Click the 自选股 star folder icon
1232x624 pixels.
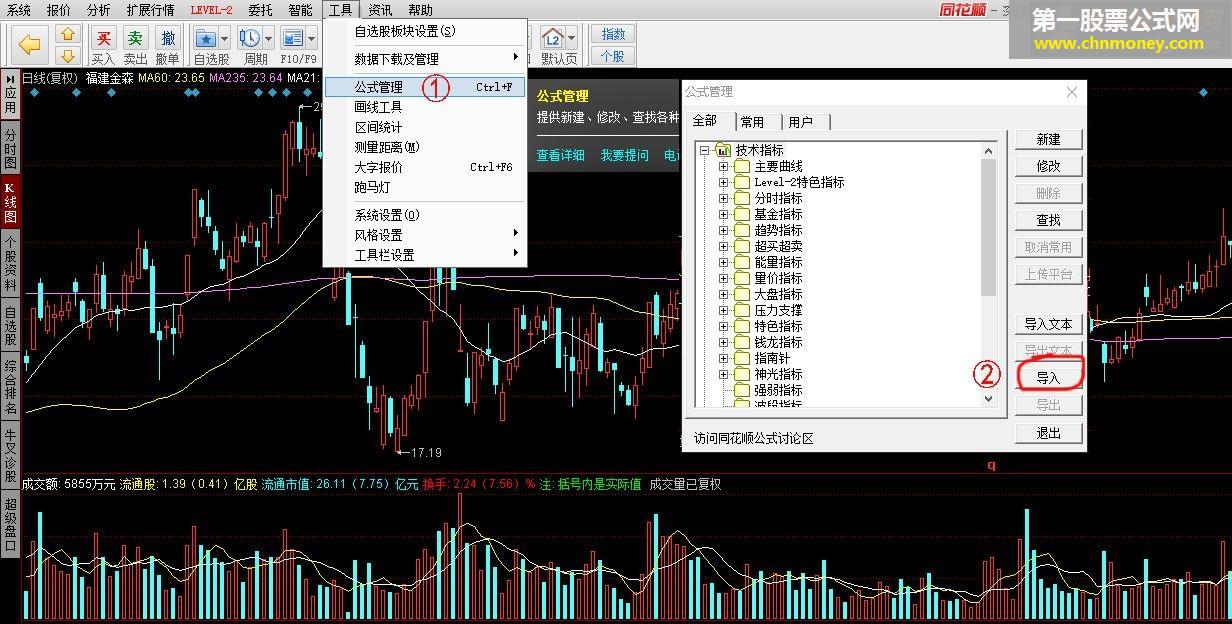pyautogui.click(x=206, y=38)
